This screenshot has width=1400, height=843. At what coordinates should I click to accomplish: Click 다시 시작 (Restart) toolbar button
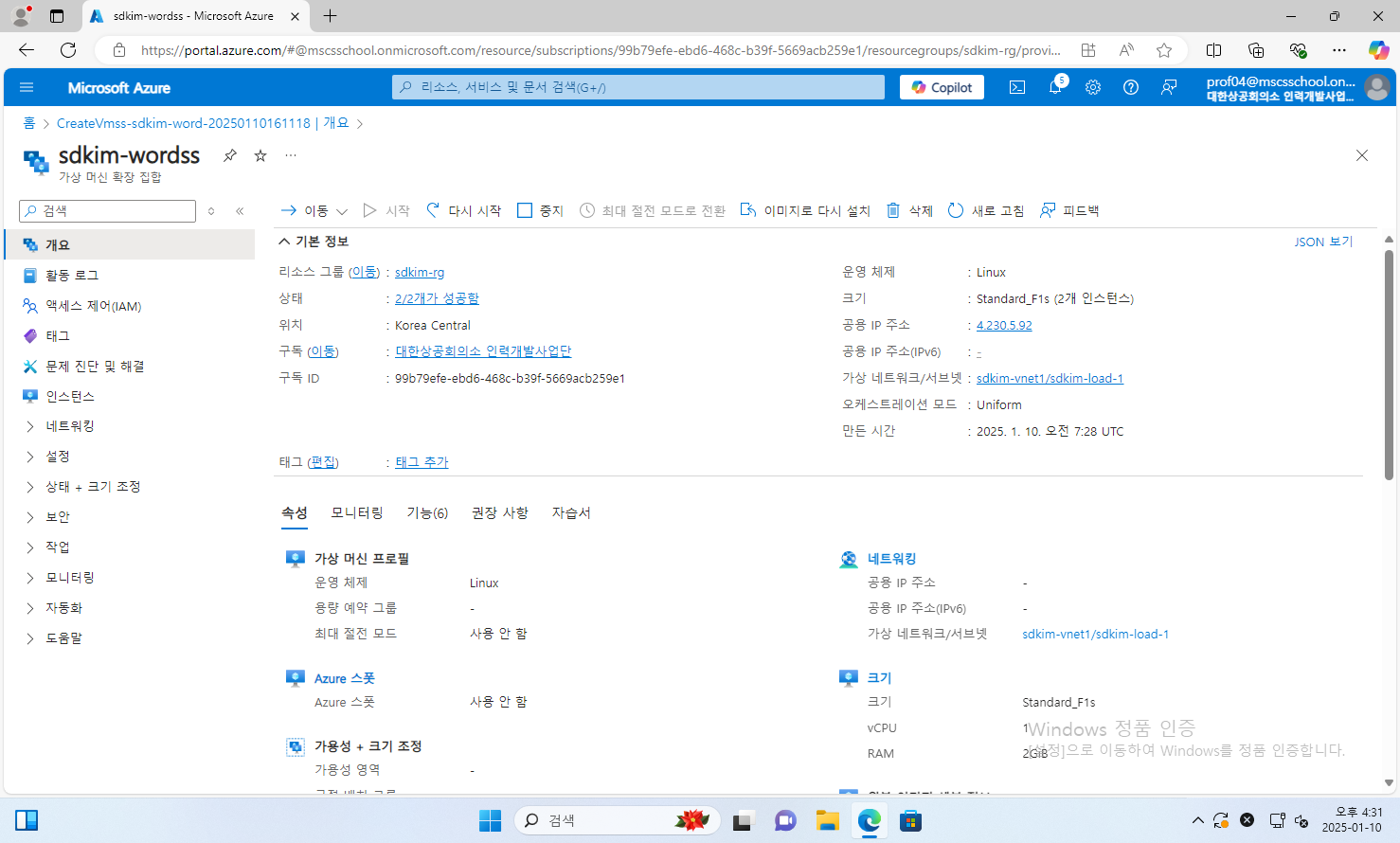[463, 211]
